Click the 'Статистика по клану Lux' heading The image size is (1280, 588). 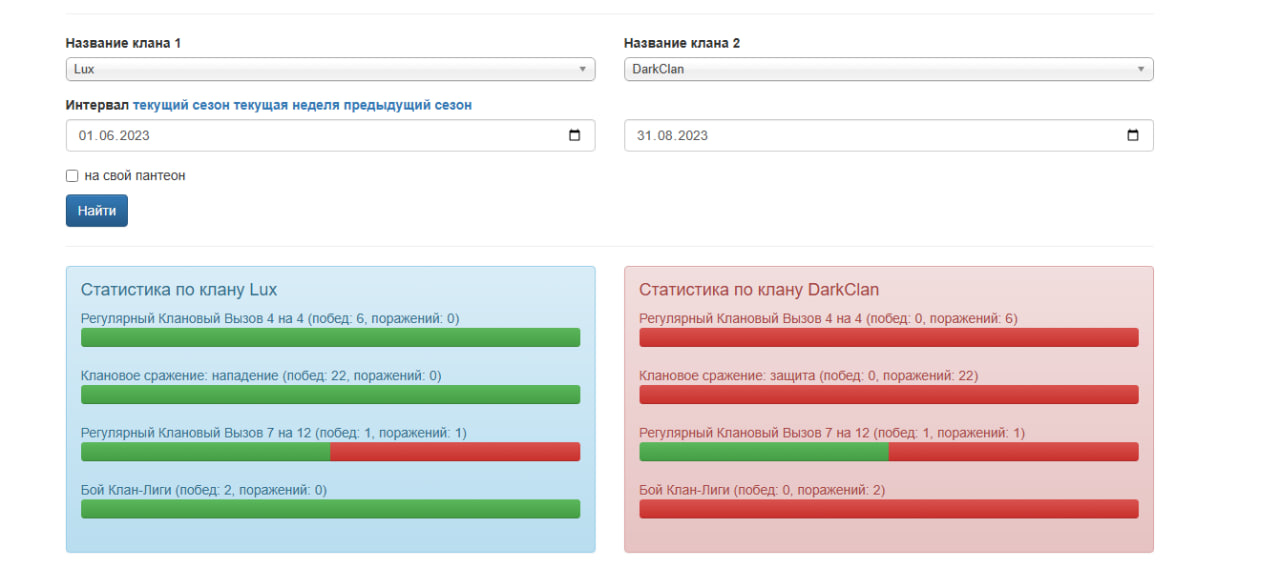point(179,290)
